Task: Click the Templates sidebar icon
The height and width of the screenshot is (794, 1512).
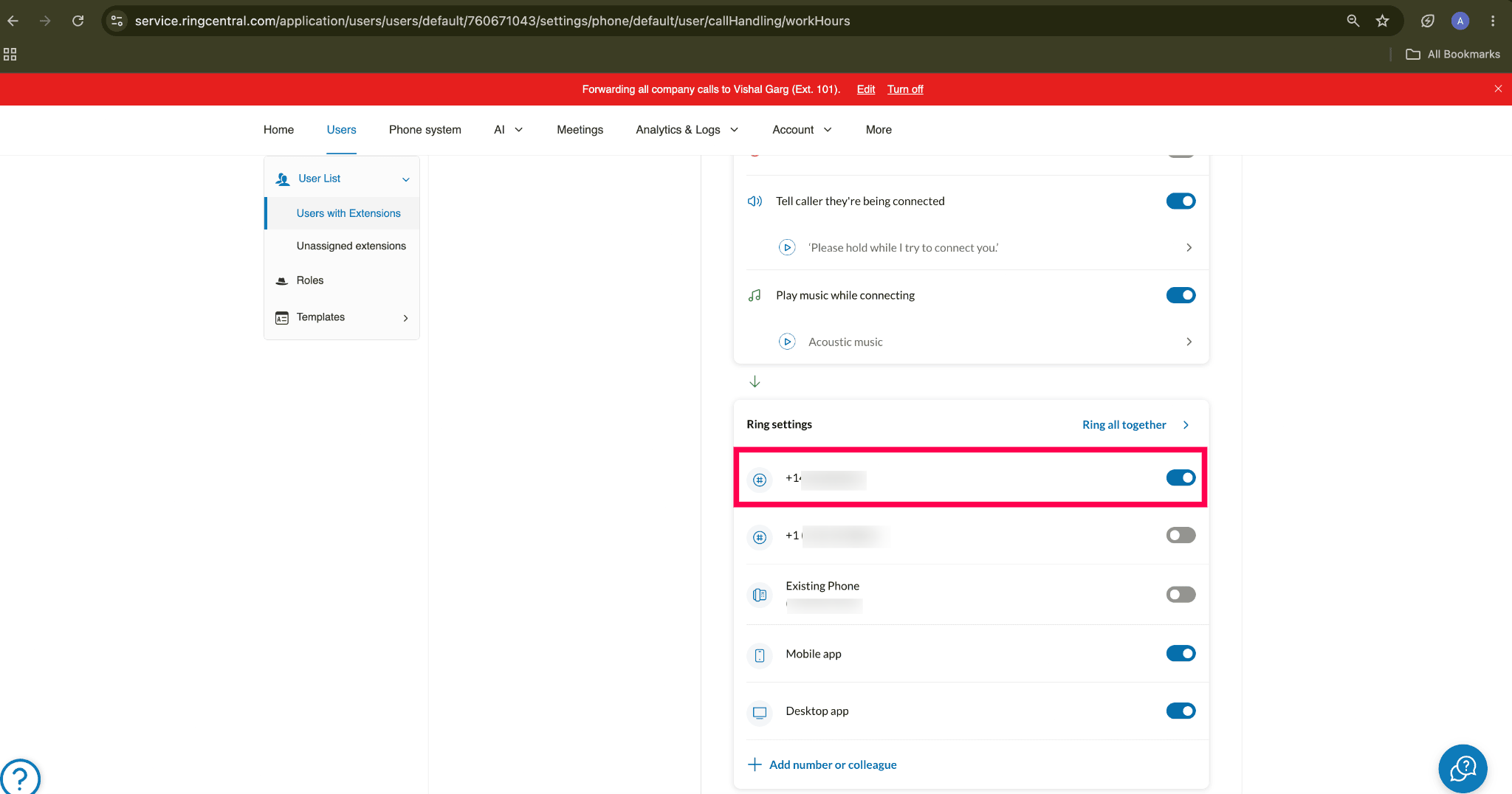Action: tap(281, 318)
